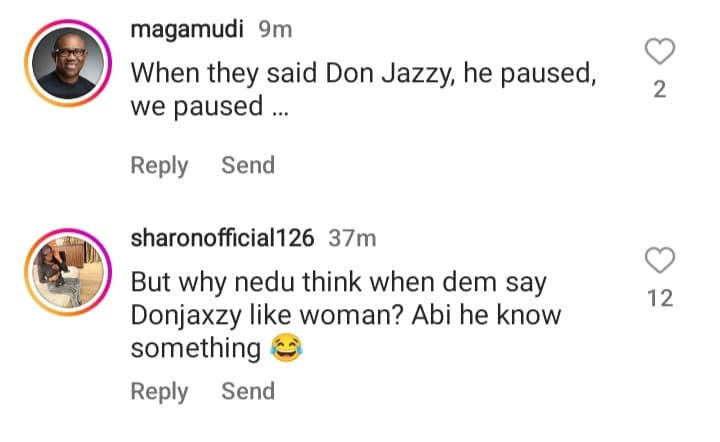720x442 pixels.
Task: View the 12 likes on sharonofficial126's comment
Action: pos(659,298)
